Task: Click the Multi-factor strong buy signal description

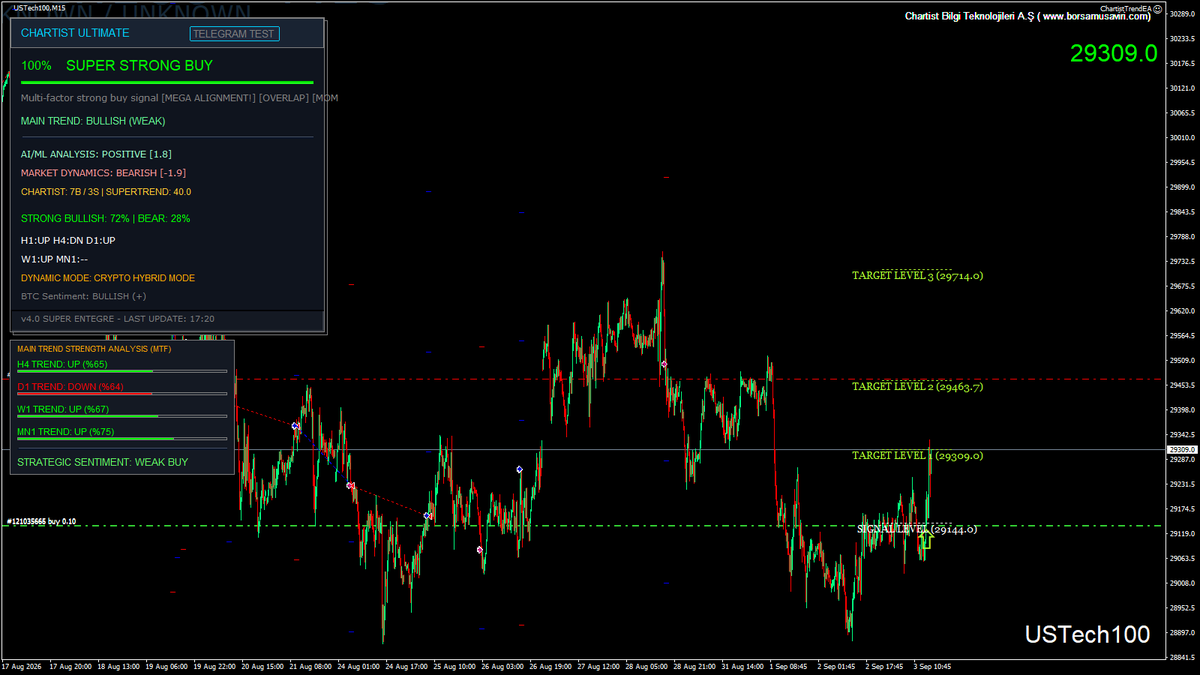Action: pos(179,98)
